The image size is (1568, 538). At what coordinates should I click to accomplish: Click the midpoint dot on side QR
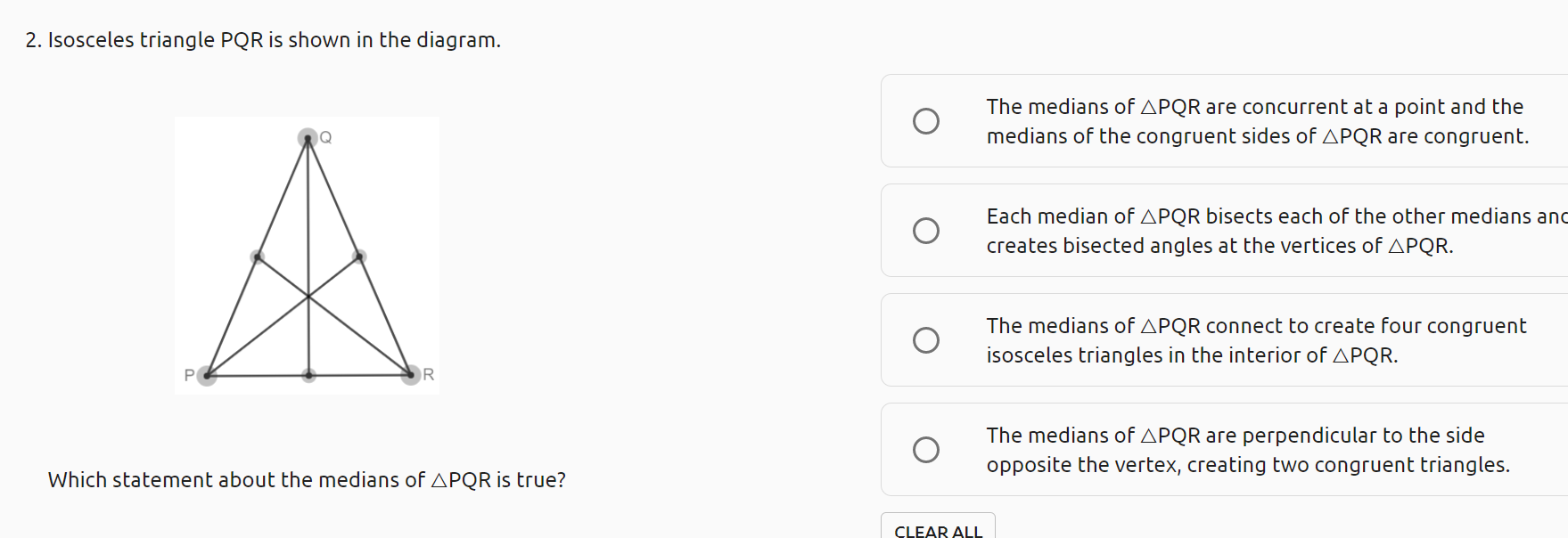(359, 257)
